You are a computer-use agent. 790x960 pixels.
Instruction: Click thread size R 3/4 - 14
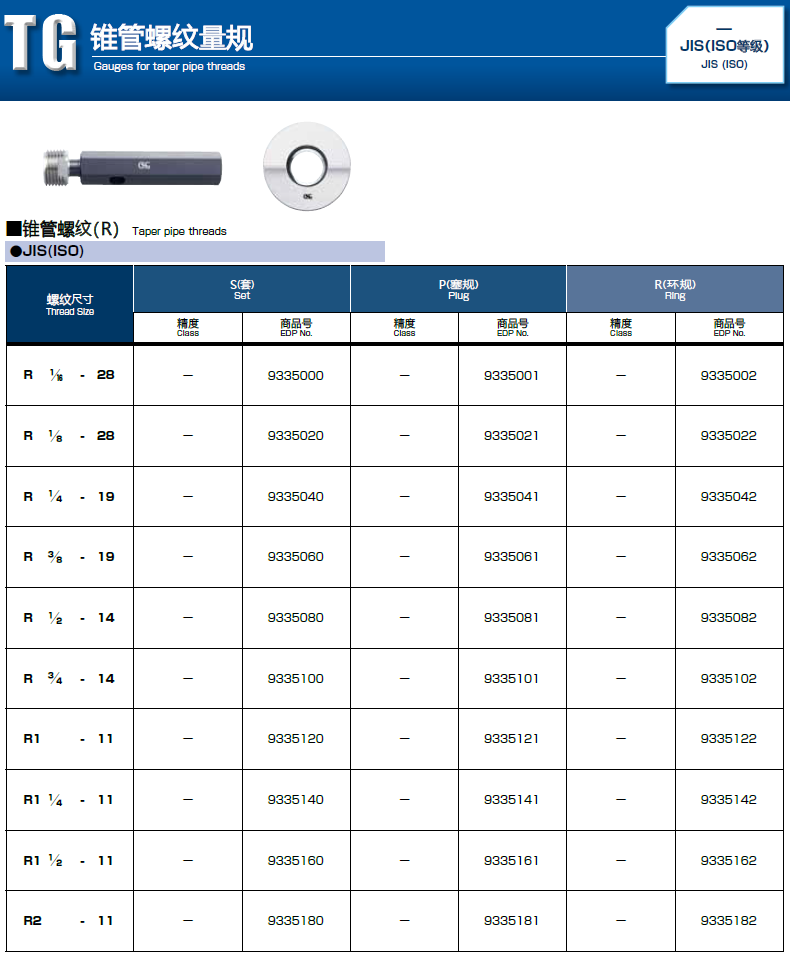pyautogui.click(x=69, y=678)
